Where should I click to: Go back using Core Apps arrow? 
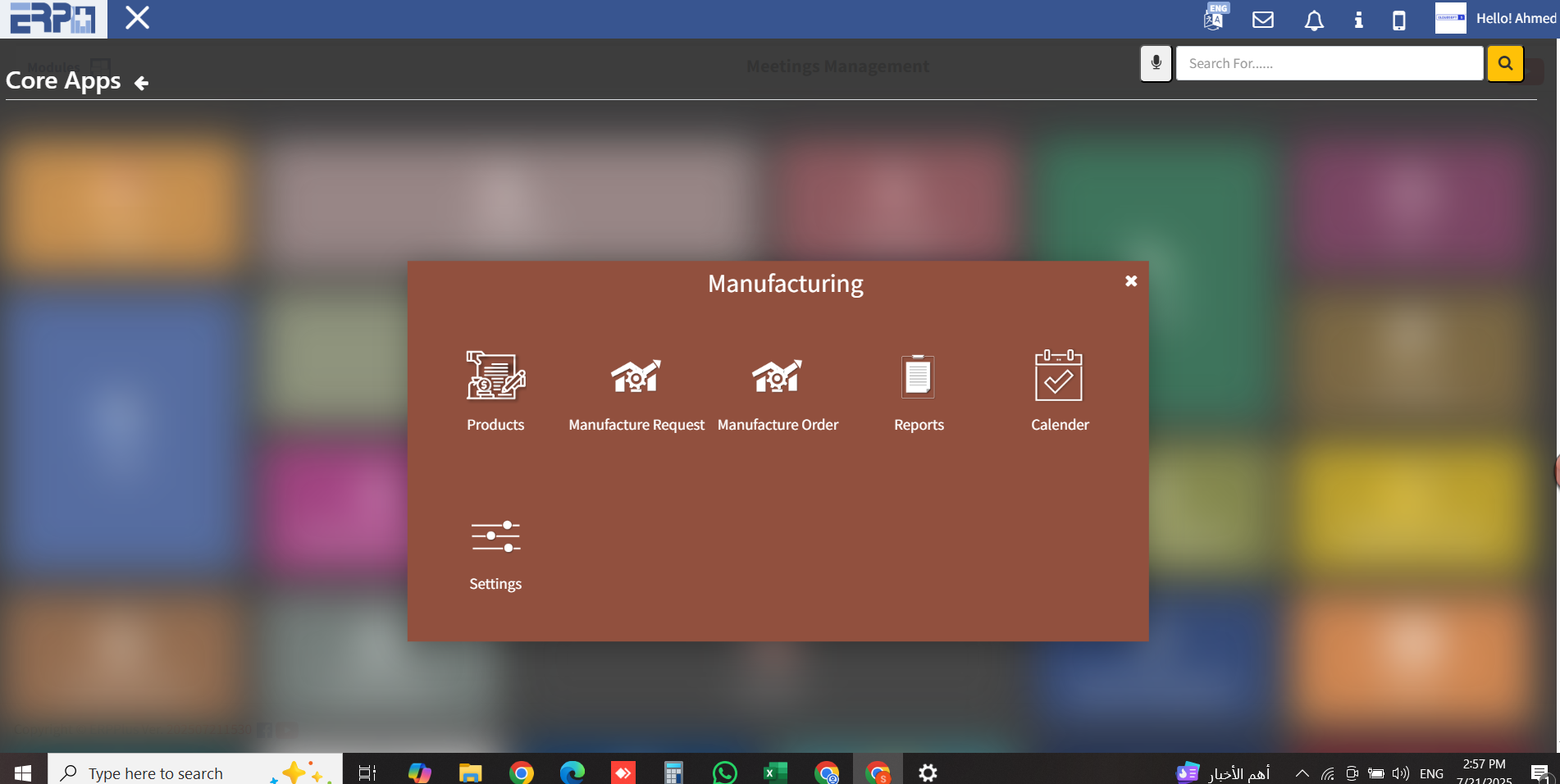click(141, 83)
